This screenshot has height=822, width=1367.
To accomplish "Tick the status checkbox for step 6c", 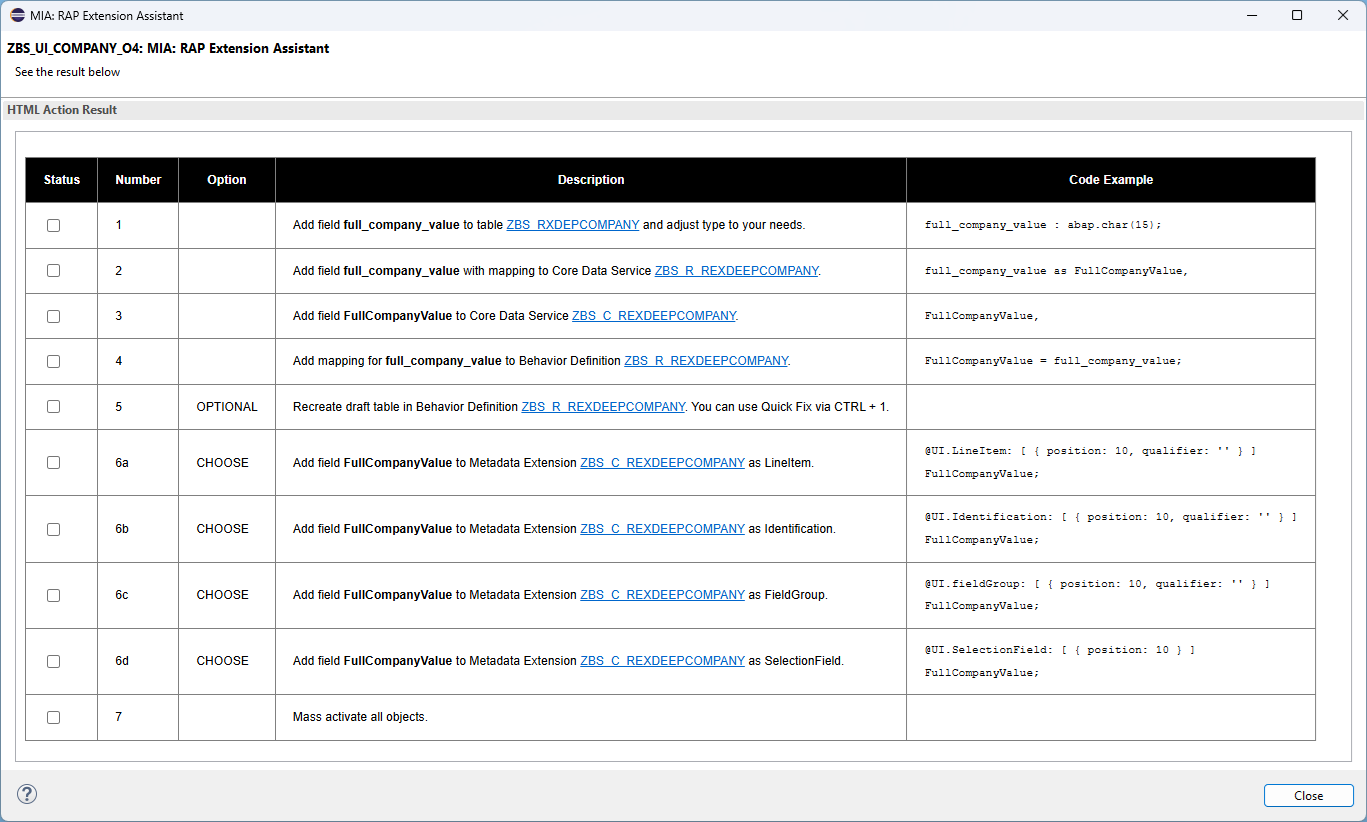I will [53, 595].
